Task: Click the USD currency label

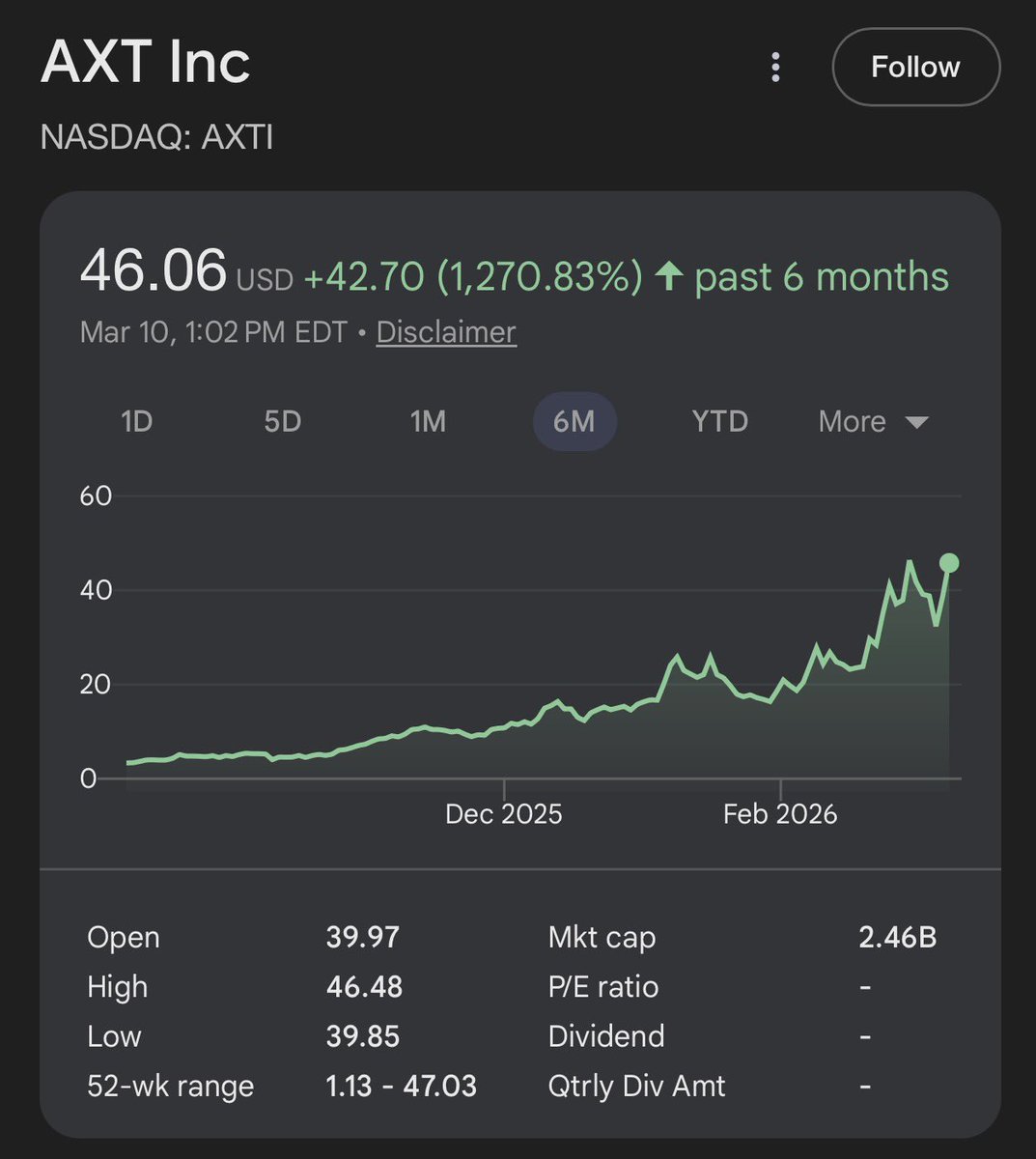Action: [265, 280]
